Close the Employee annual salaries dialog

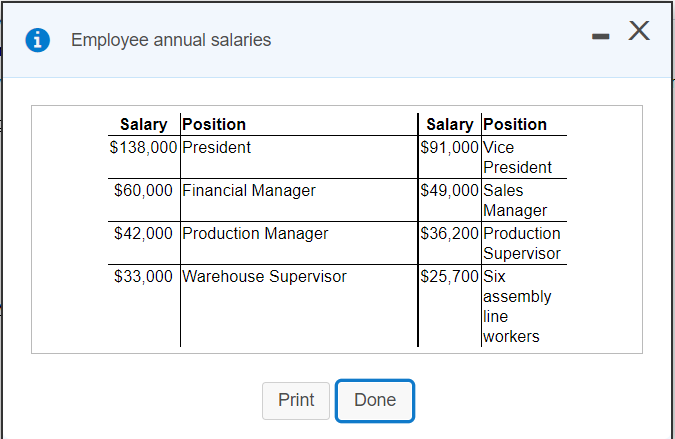(x=639, y=33)
